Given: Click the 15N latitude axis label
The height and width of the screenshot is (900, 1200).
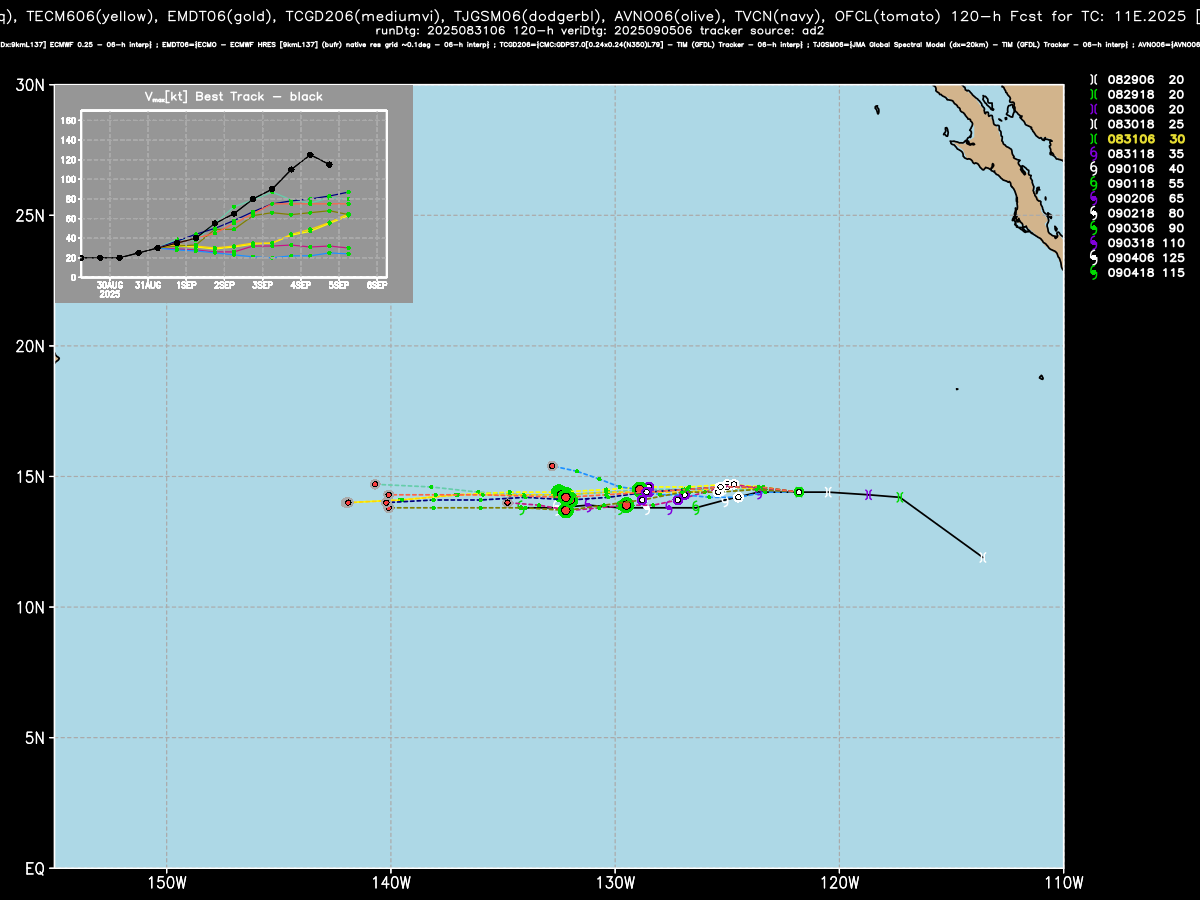Looking at the screenshot, I should click(29, 476).
